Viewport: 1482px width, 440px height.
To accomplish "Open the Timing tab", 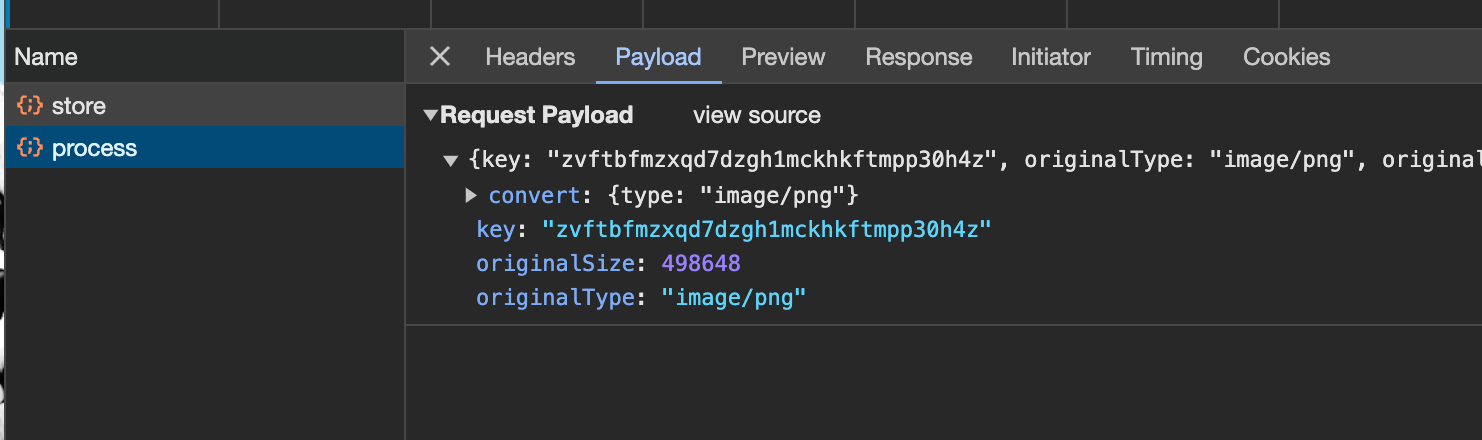I will tap(1166, 57).
